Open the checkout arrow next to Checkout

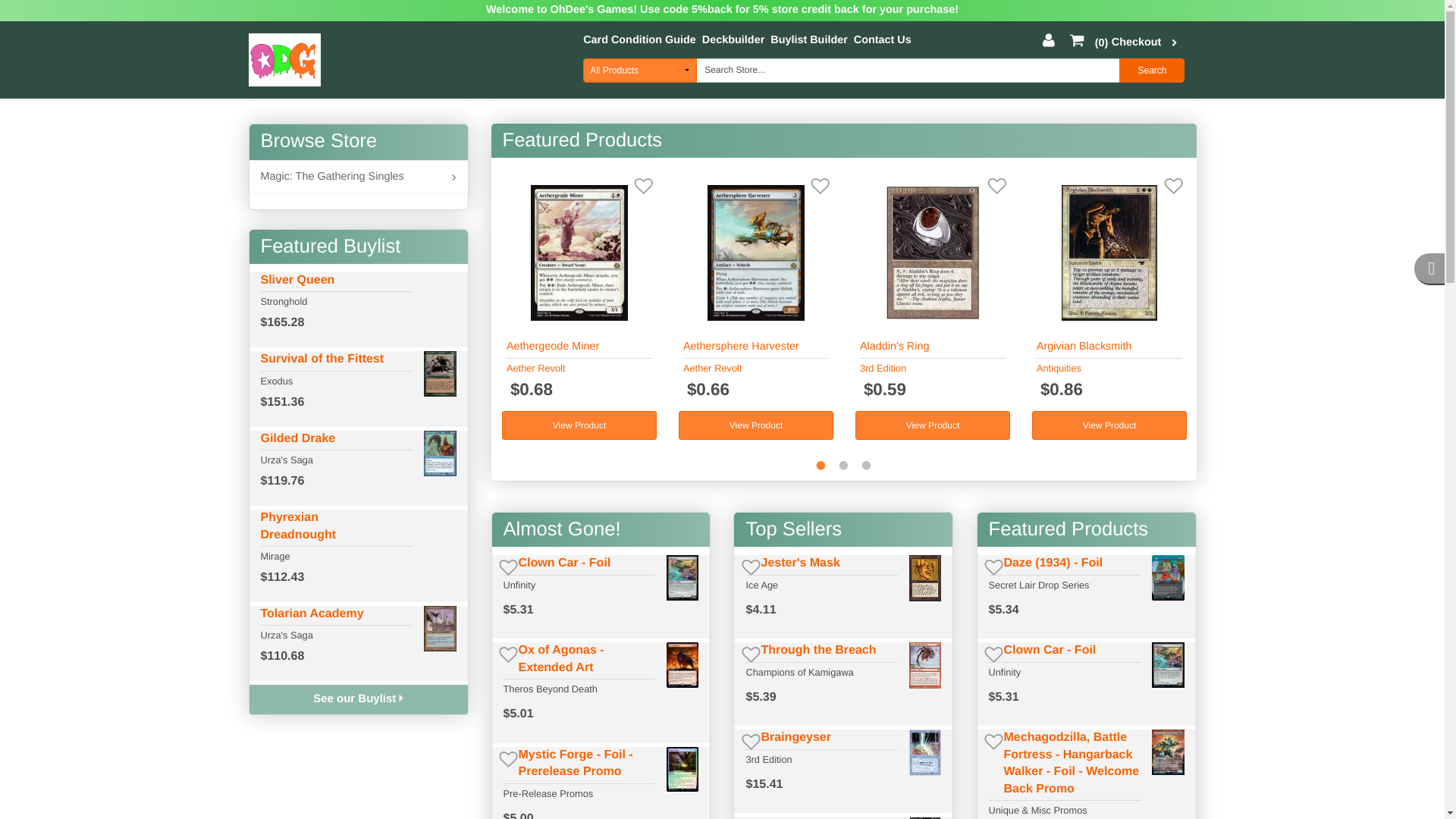tap(1174, 43)
